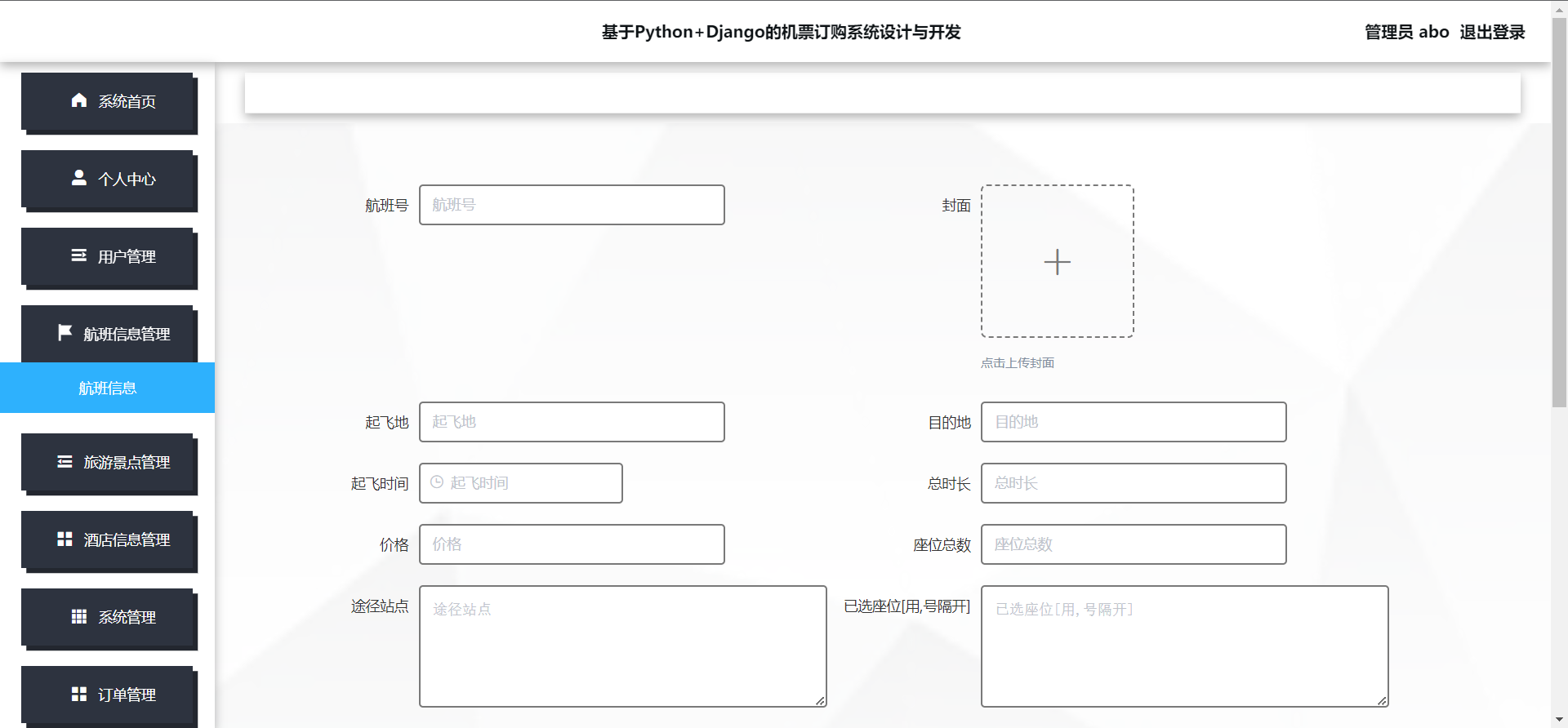Screen dimensions: 1568x728
Task: Expand the 订单管理 menu label
Action: click(127, 695)
